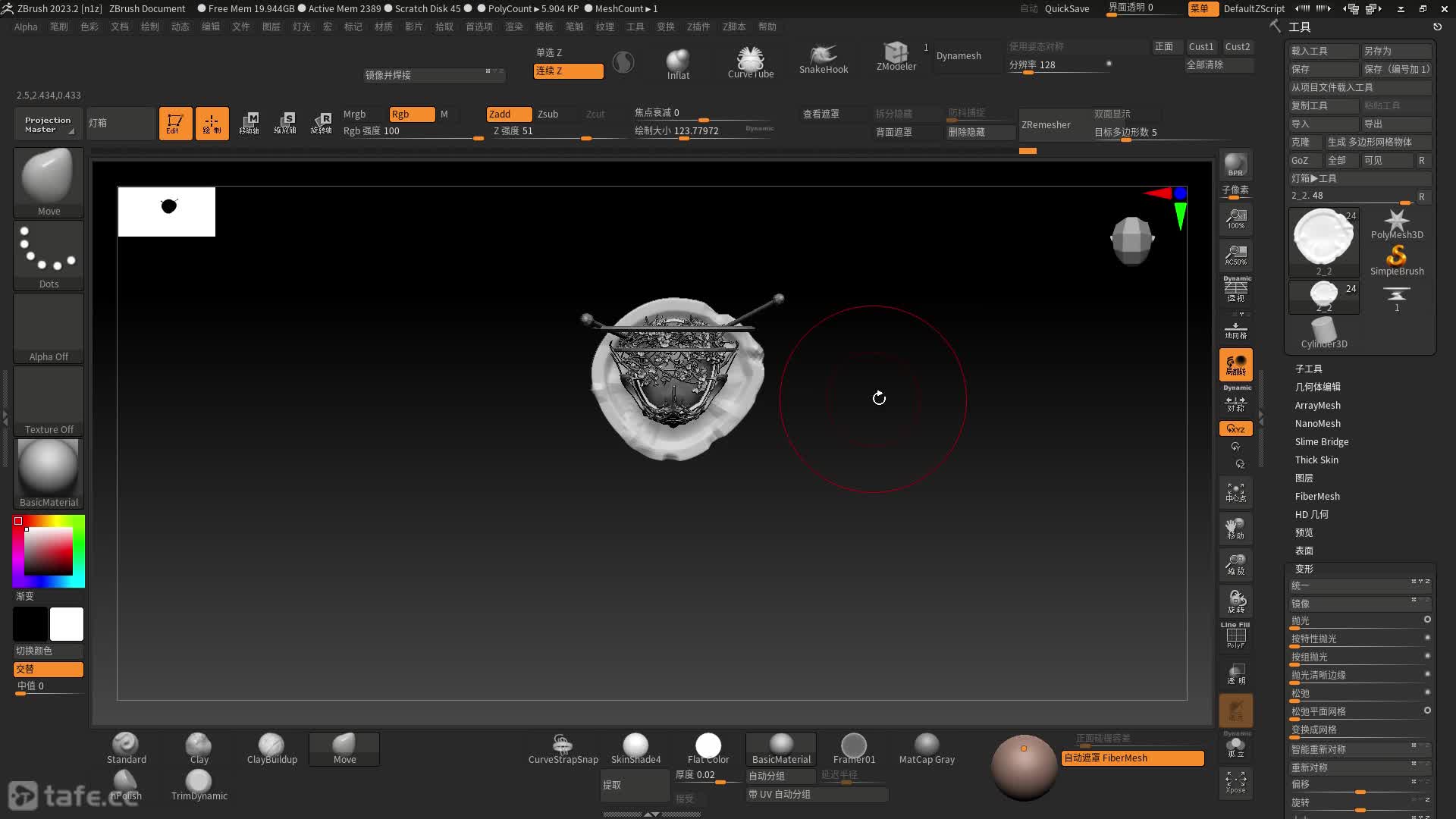
Task: Toggle the M material channel
Action: [444, 114]
